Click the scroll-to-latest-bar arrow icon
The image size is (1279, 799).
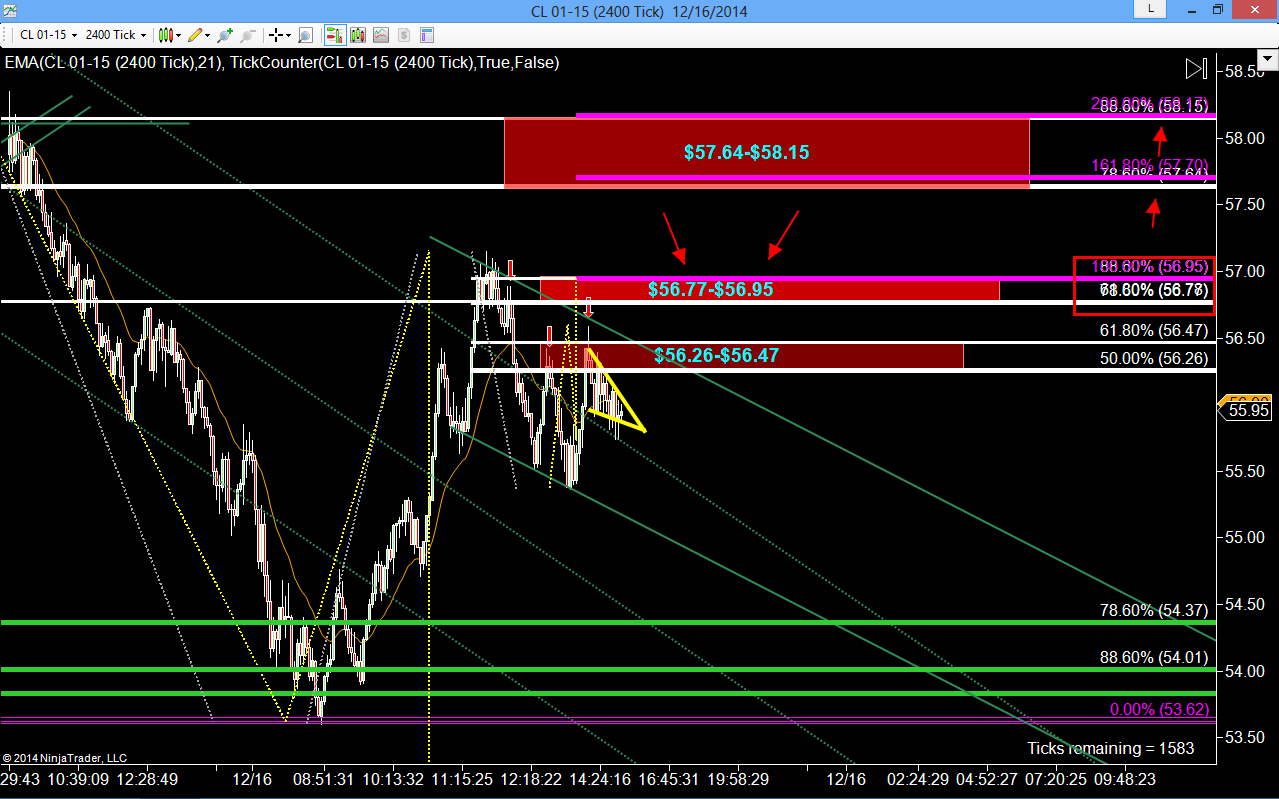pos(1196,69)
